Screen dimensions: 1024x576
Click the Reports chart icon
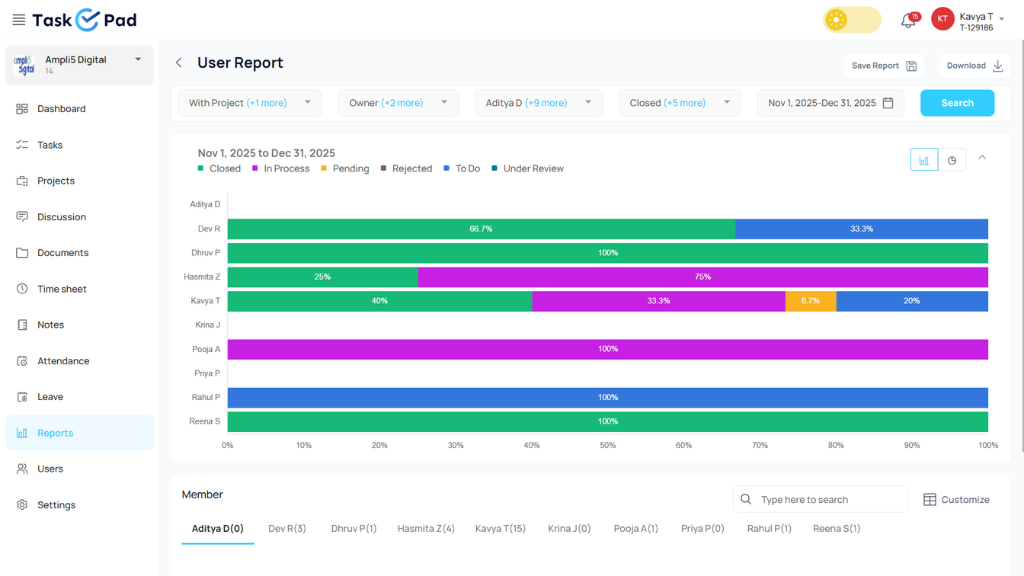(x=22, y=433)
